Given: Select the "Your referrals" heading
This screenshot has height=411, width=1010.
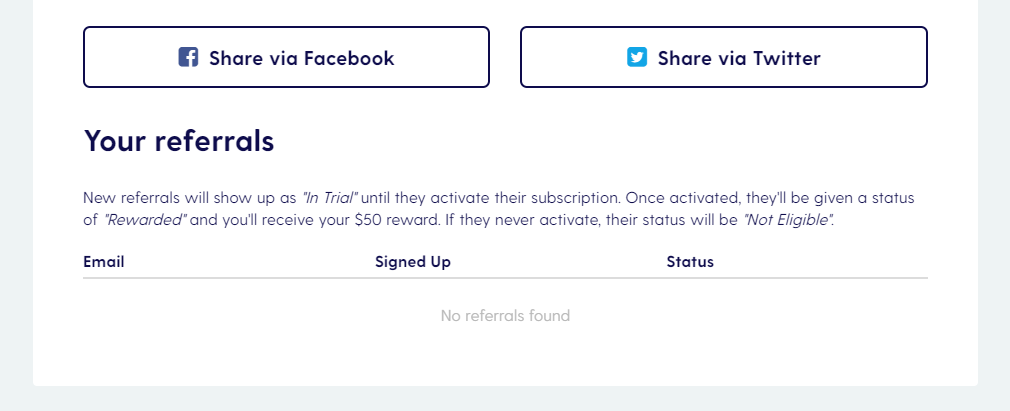Looking at the screenshot, I should [179, 140].
